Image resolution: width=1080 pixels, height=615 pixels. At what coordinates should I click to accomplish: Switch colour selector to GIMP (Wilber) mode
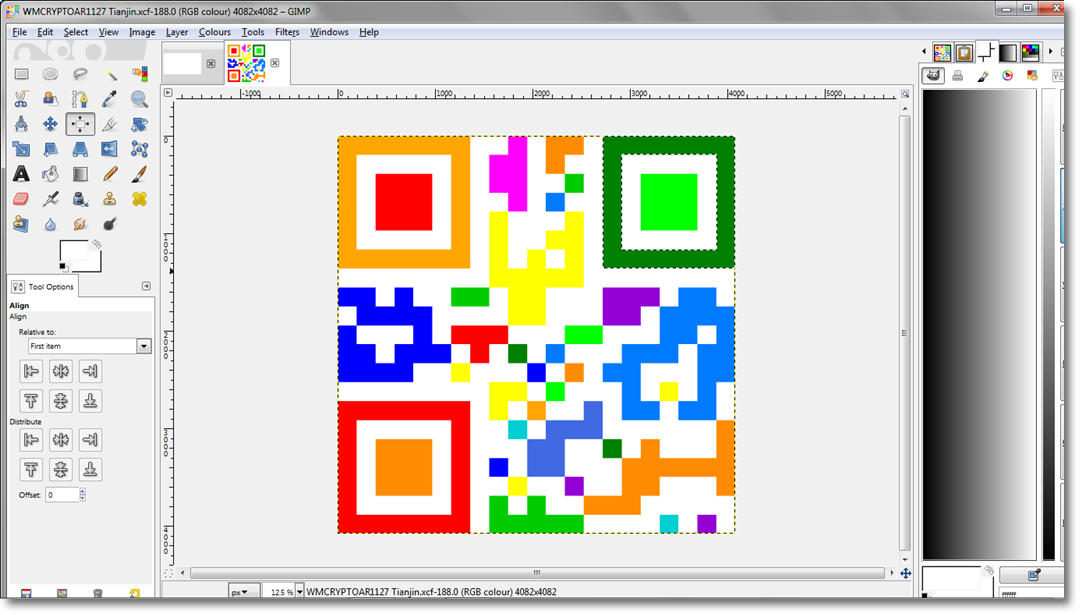click(x=933, y=76)
